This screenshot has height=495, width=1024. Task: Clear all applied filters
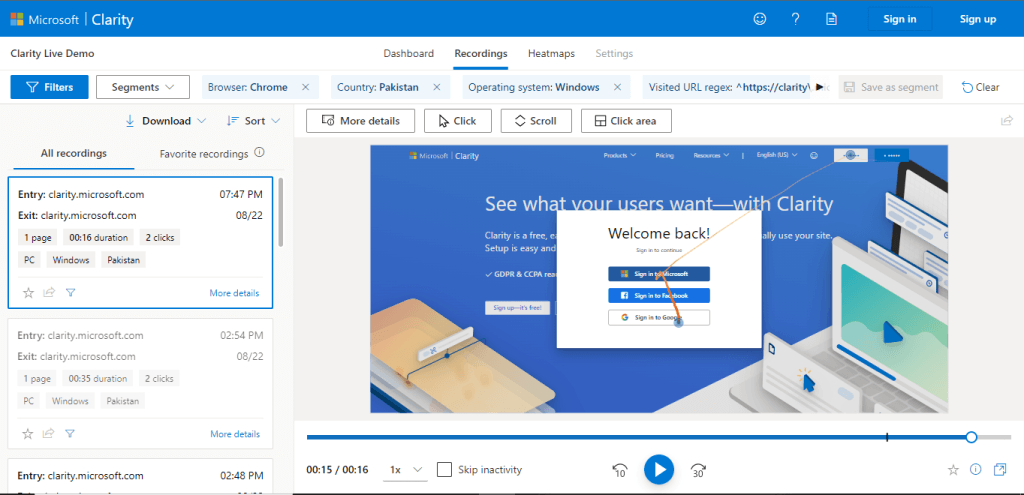(980, 87)
